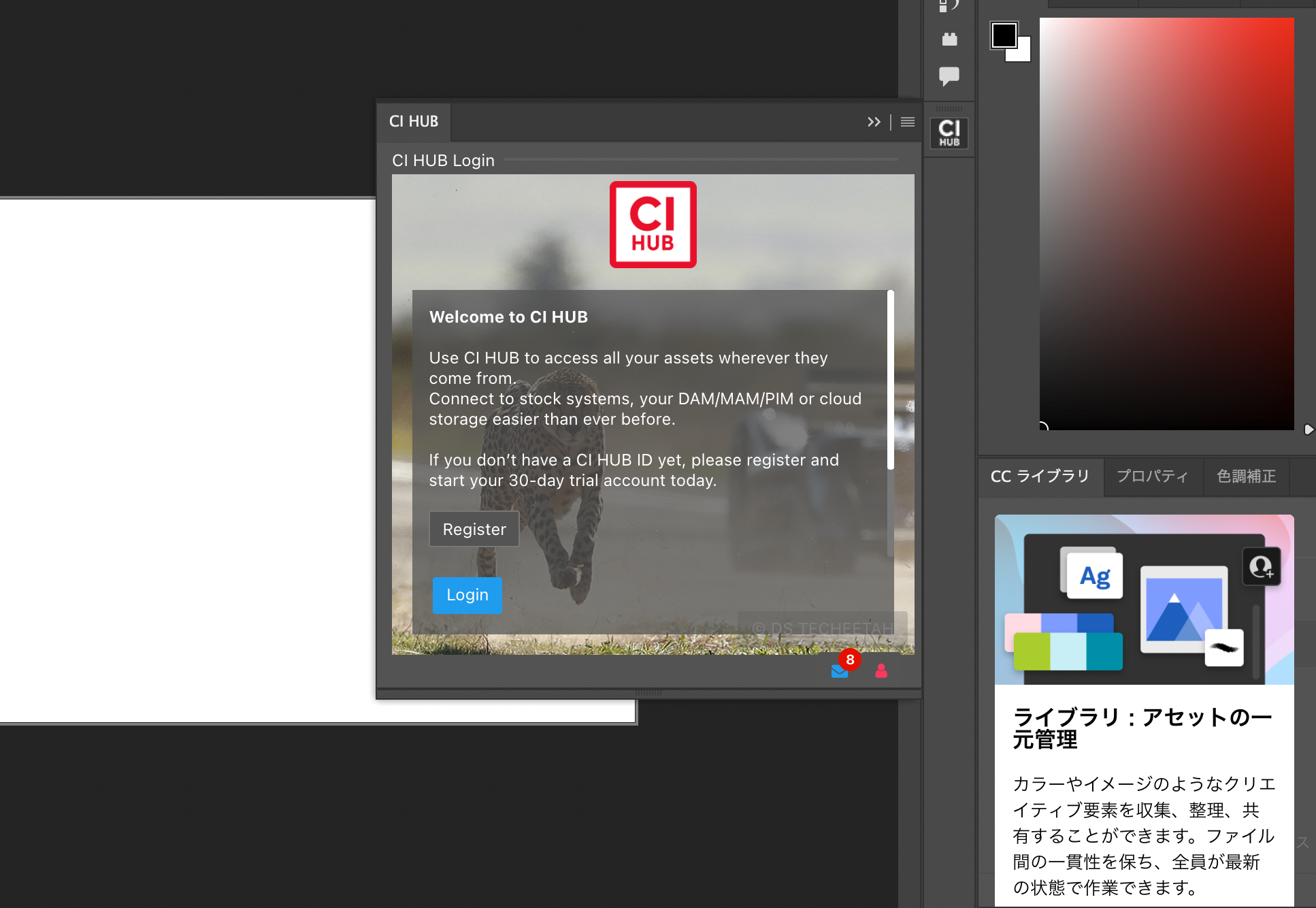Viewport: 1316px width, 908px height.
Task: Open the plugins icon above the comment bubble
Action: click(949, 39)
